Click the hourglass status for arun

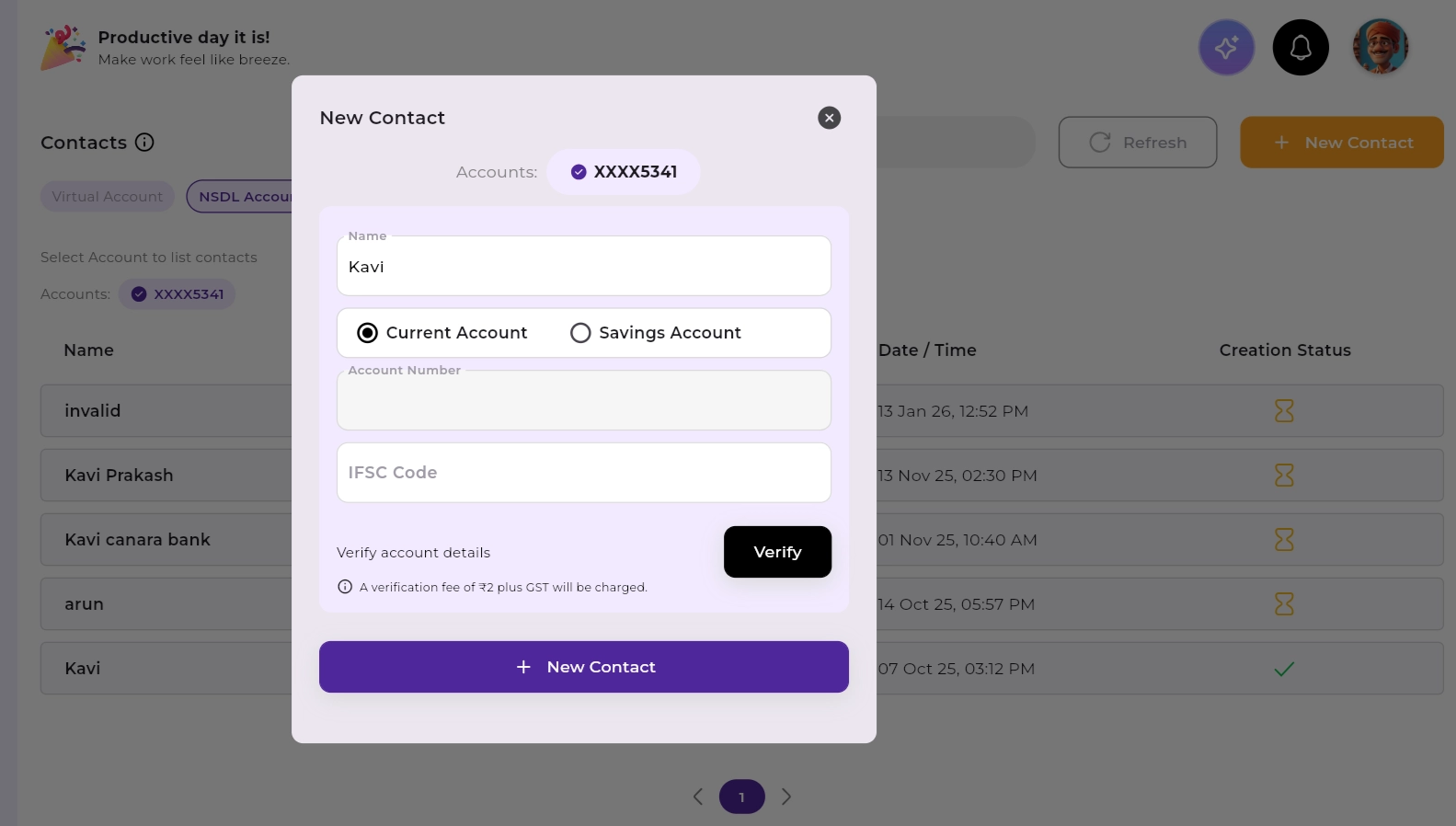(x=1284, y=604)
